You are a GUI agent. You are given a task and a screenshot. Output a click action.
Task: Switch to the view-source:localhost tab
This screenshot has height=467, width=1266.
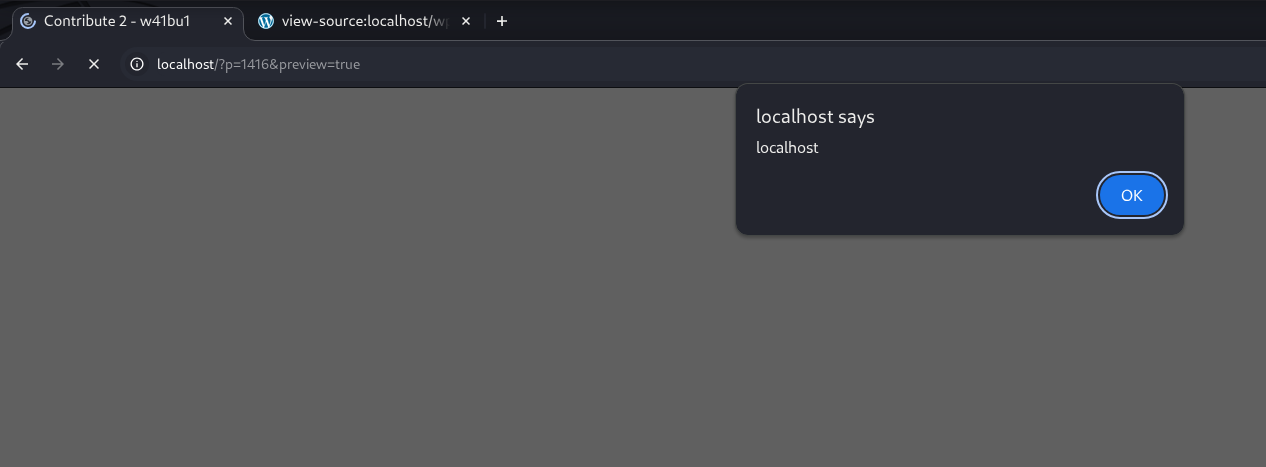[360, 21]
